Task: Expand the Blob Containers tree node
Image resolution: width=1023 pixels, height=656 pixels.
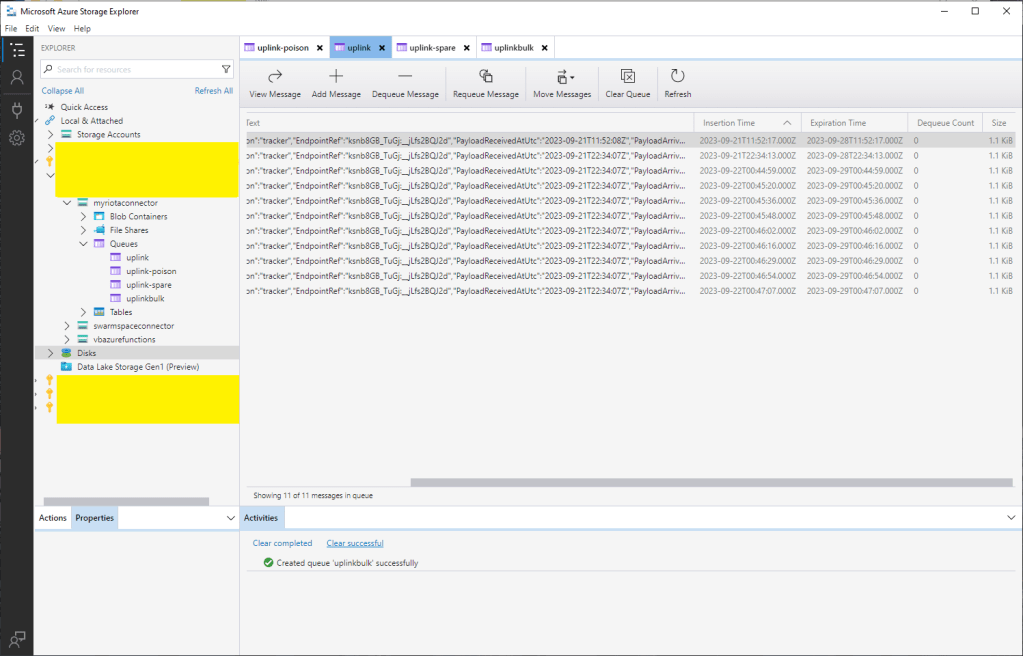Action: coord(84,216)
